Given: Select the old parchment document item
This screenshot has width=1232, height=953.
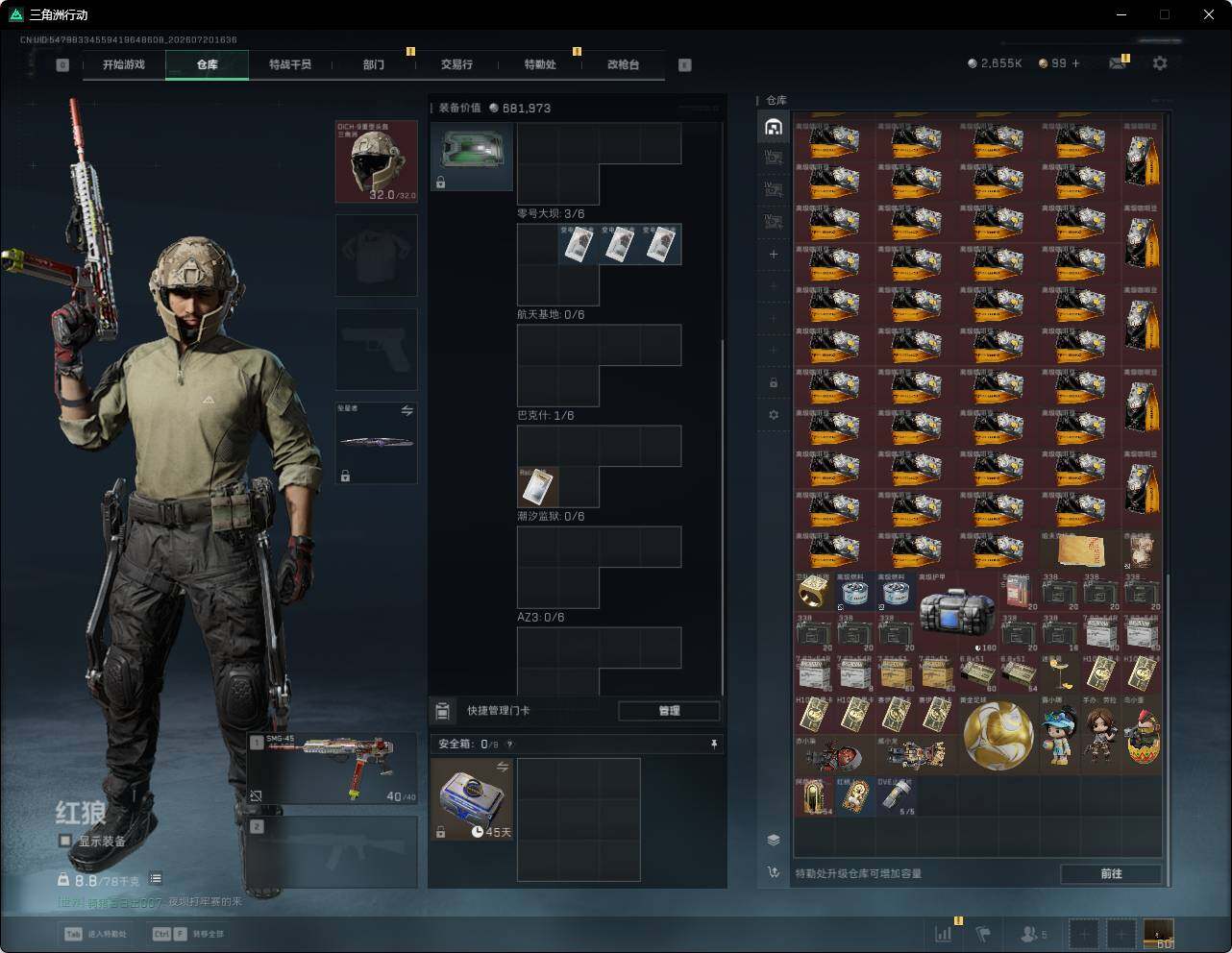Looking at the screenshot, I should 1080,550.
